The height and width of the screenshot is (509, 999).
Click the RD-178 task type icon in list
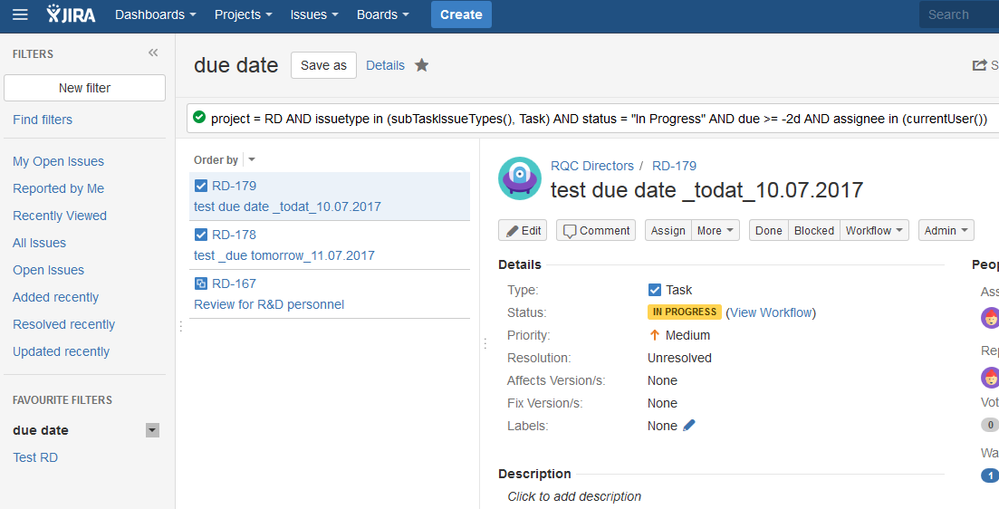pyautogui.click(x=201, y=234)
